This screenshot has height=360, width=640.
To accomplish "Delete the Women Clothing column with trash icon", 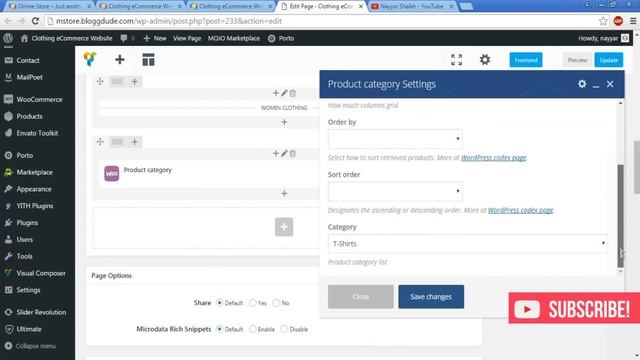I will [x=293, y=93].
